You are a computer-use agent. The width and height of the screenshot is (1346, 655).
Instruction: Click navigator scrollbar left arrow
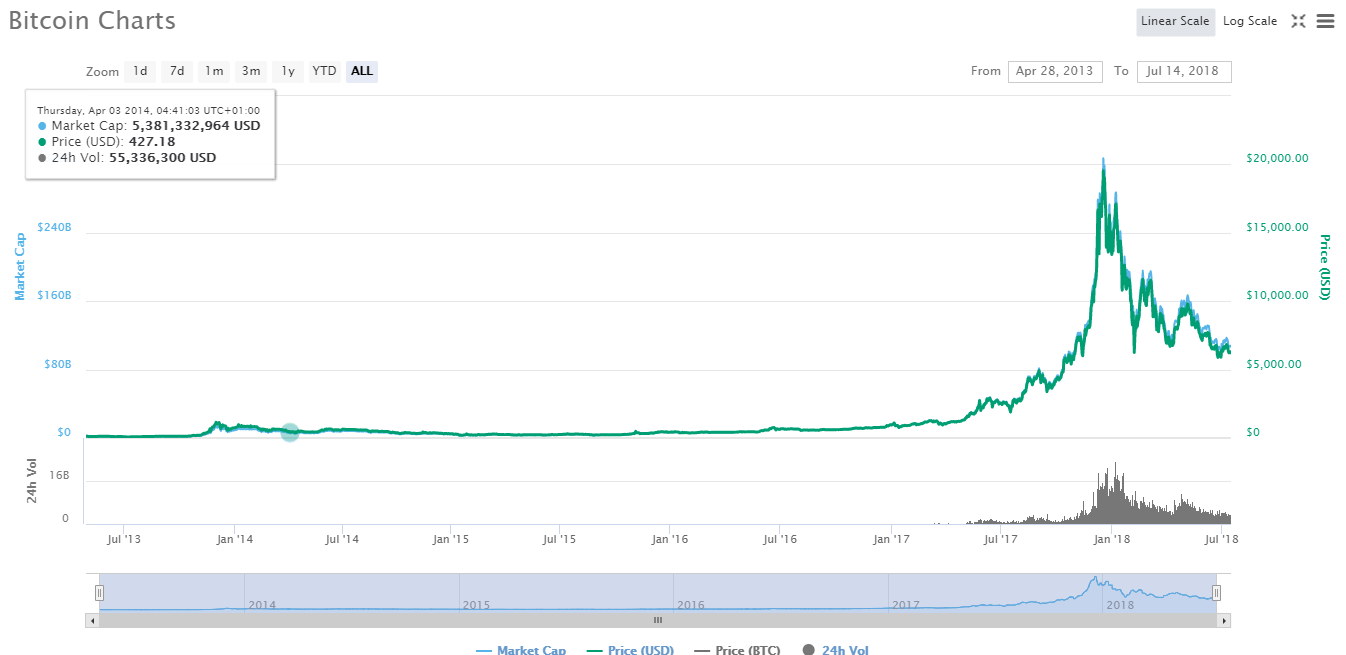coord(92,620)
